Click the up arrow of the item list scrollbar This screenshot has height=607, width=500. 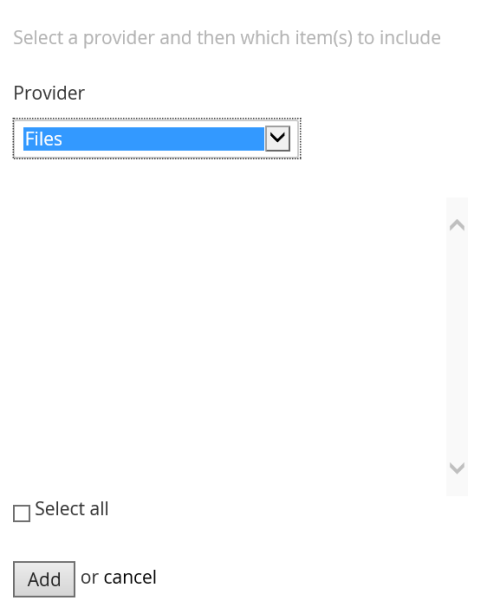[x=457, y=225]
